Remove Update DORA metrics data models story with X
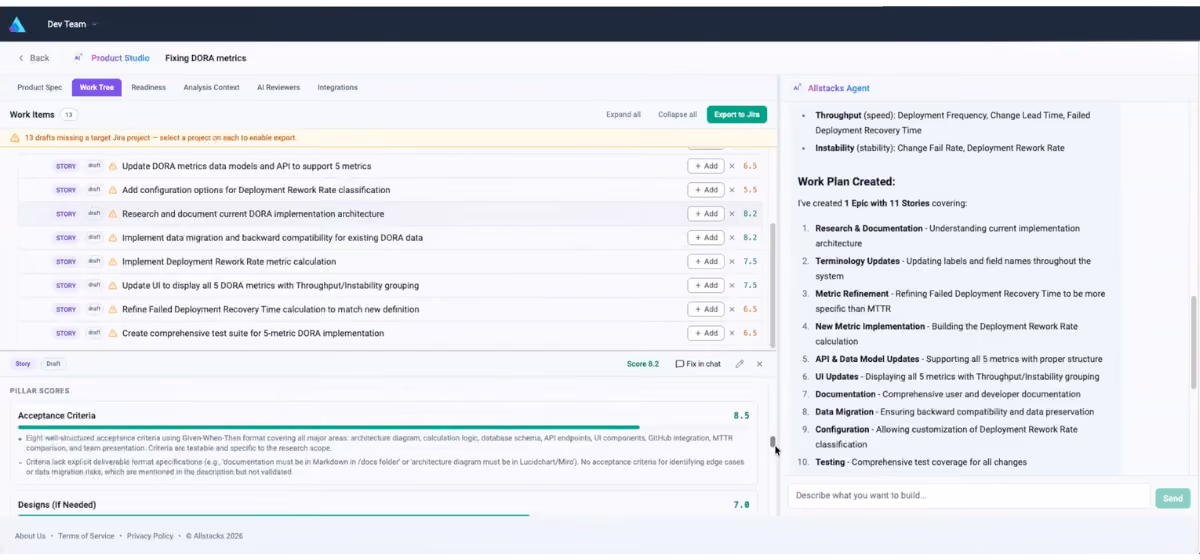 pos(732,166)
